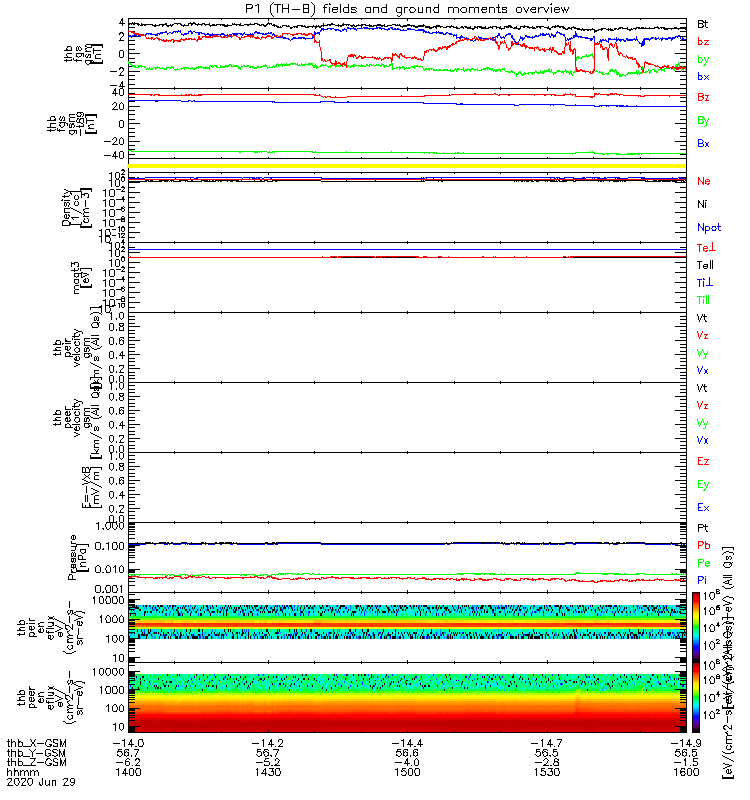Select the X-GSM value '-14.9'
Screen dimensions: 750x800
(685, 743)
